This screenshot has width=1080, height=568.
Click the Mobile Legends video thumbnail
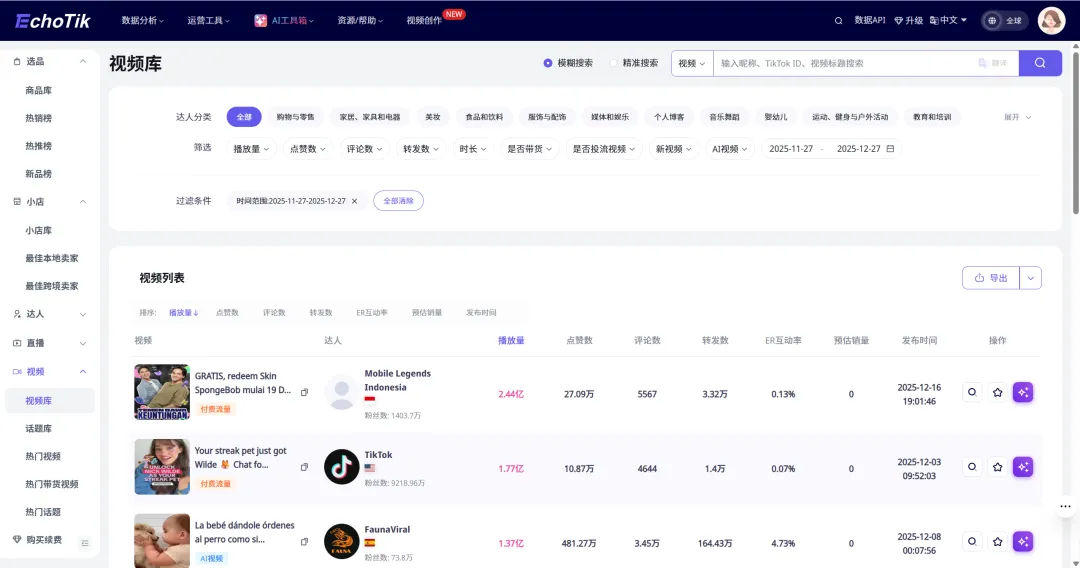(x=162, y=392)
